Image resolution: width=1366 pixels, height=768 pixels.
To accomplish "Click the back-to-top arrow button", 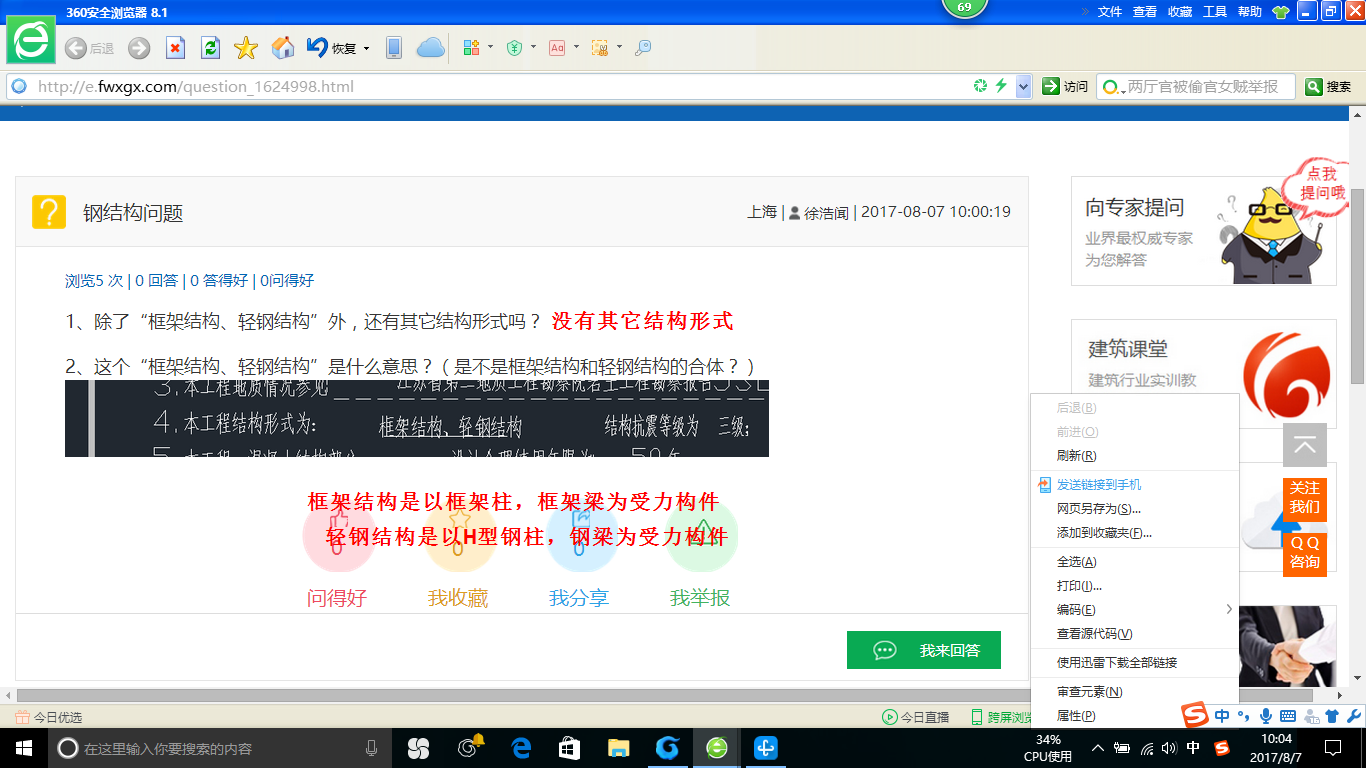I will tap(1305, 445).
